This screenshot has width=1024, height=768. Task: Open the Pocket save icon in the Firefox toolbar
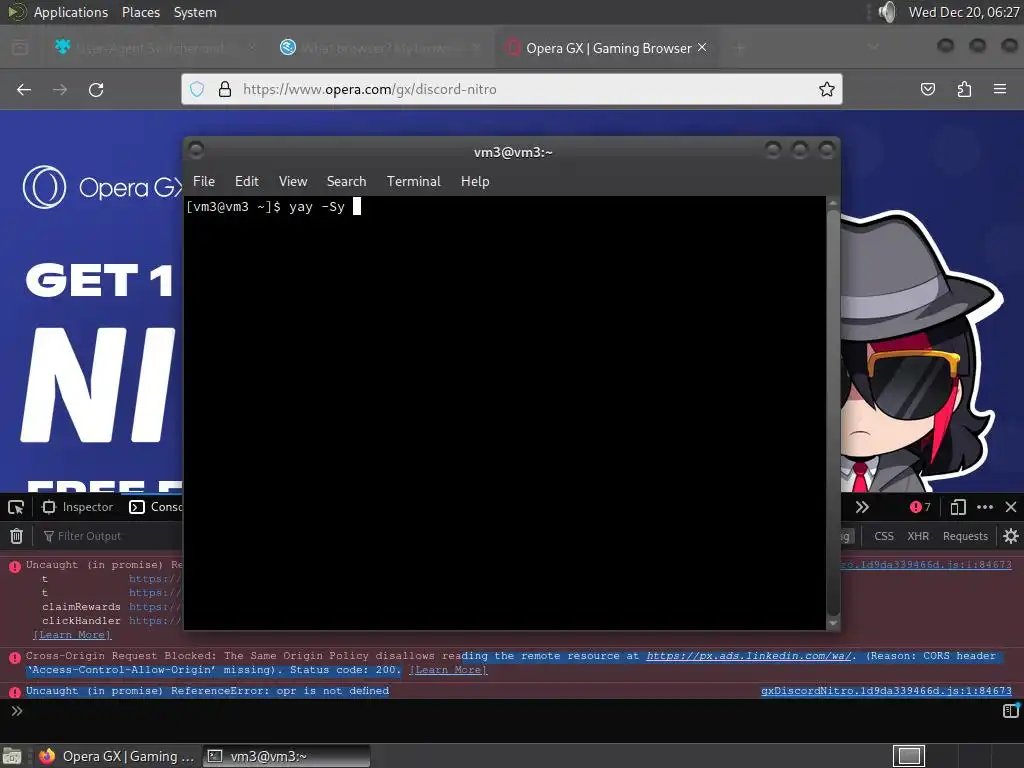tap(927, 89)
